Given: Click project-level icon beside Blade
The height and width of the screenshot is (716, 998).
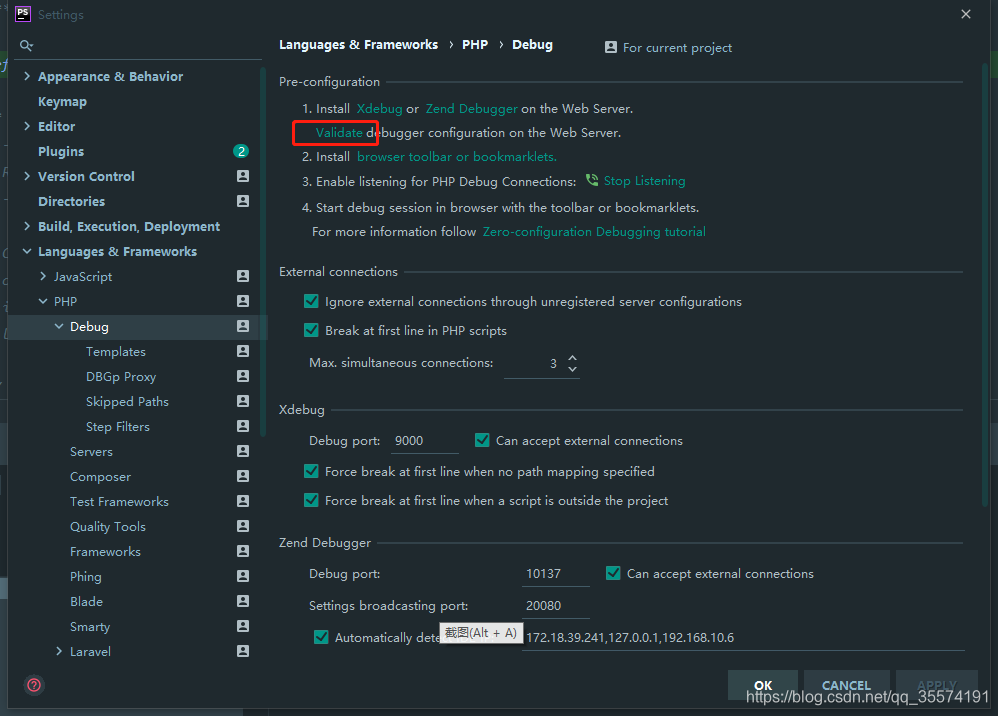Looking at the screenshot, I should (243, 601).
